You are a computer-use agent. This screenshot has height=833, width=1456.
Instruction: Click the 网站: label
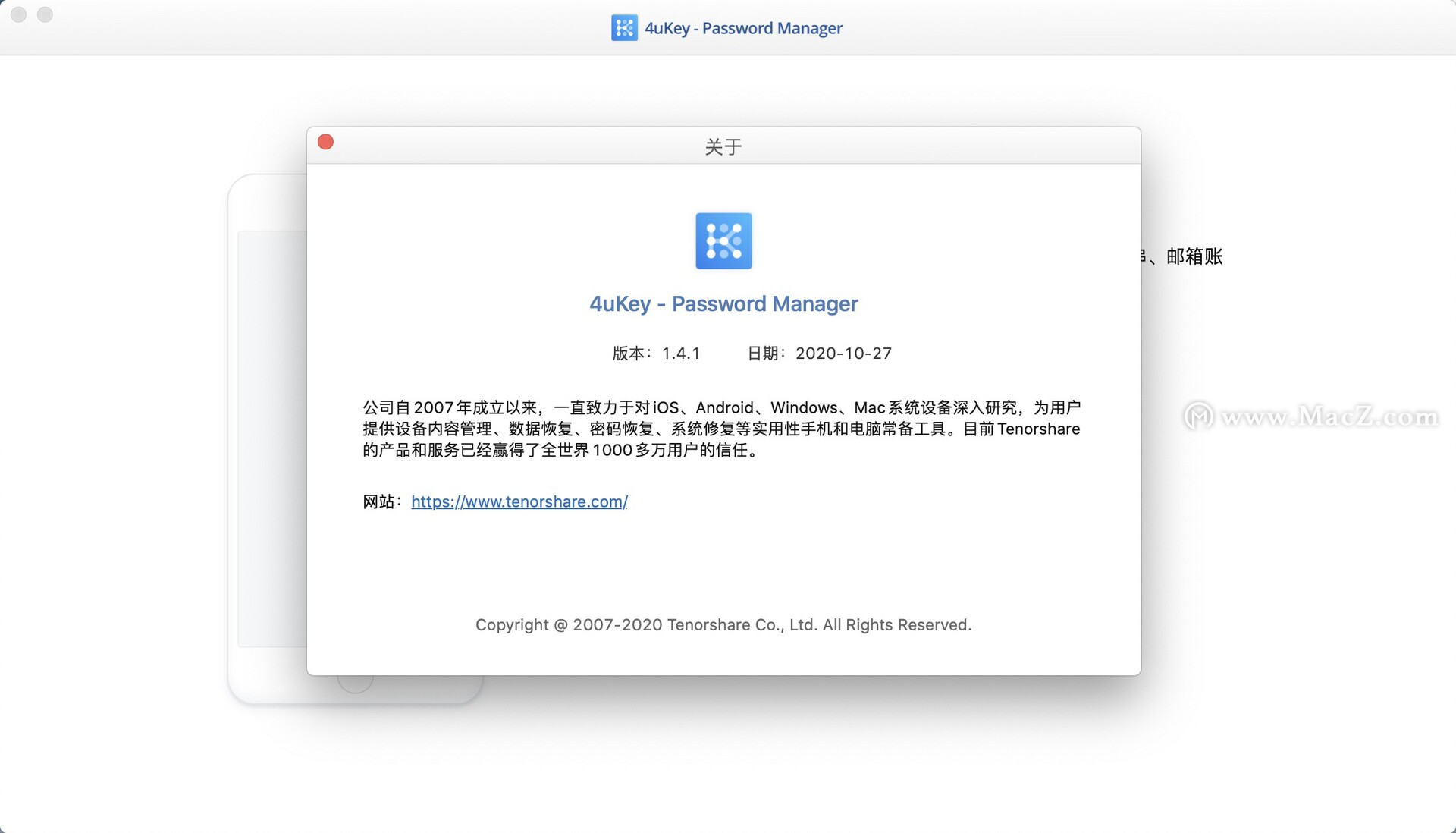click(x=383, y=501)
